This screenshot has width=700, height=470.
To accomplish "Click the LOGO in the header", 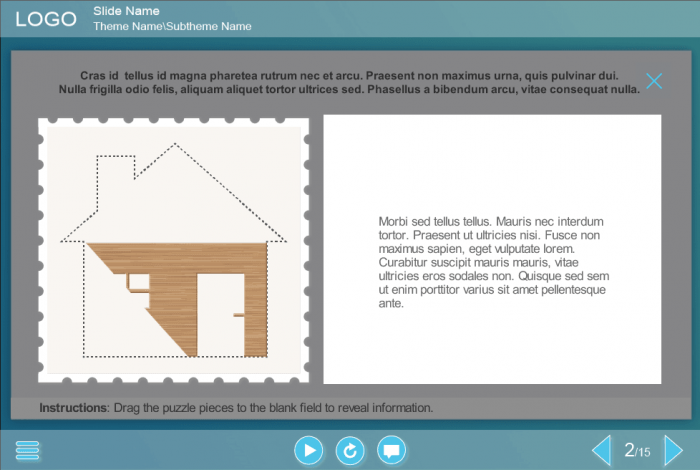I will pyautogui.click(x=46, y=19).
